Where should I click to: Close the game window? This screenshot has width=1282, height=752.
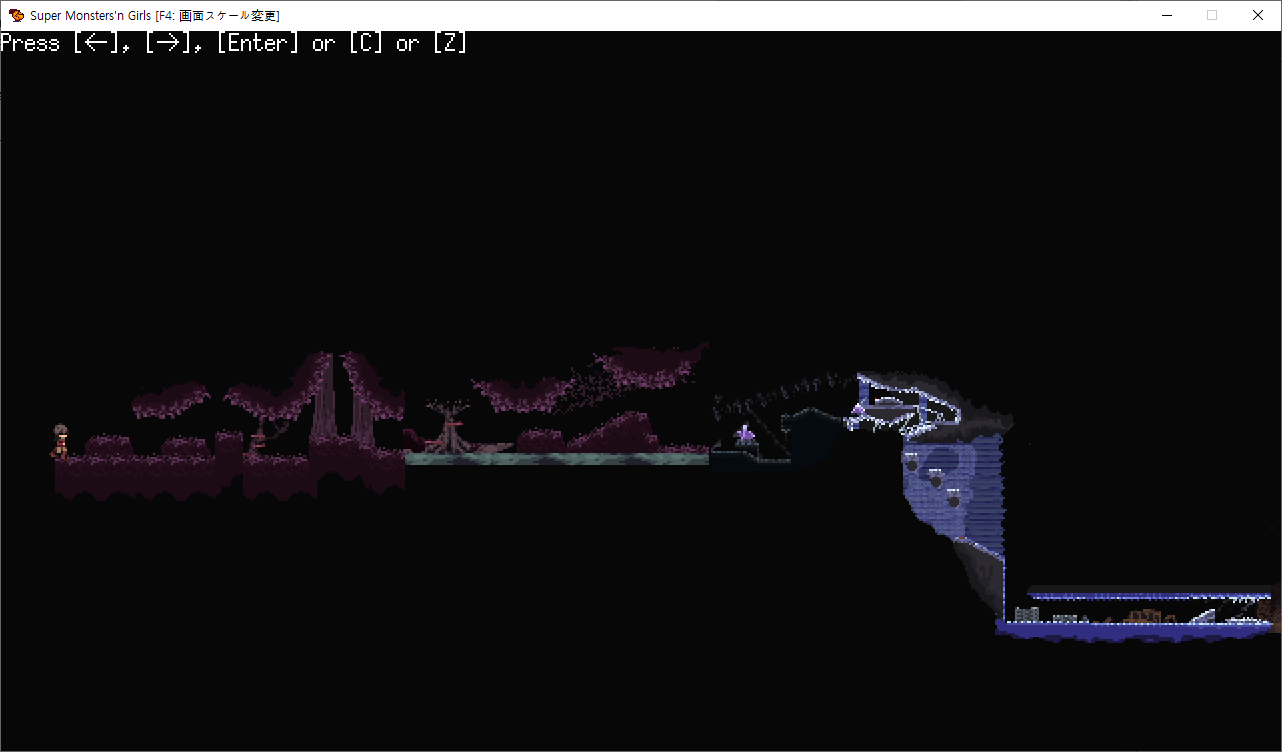point(1258,15)
